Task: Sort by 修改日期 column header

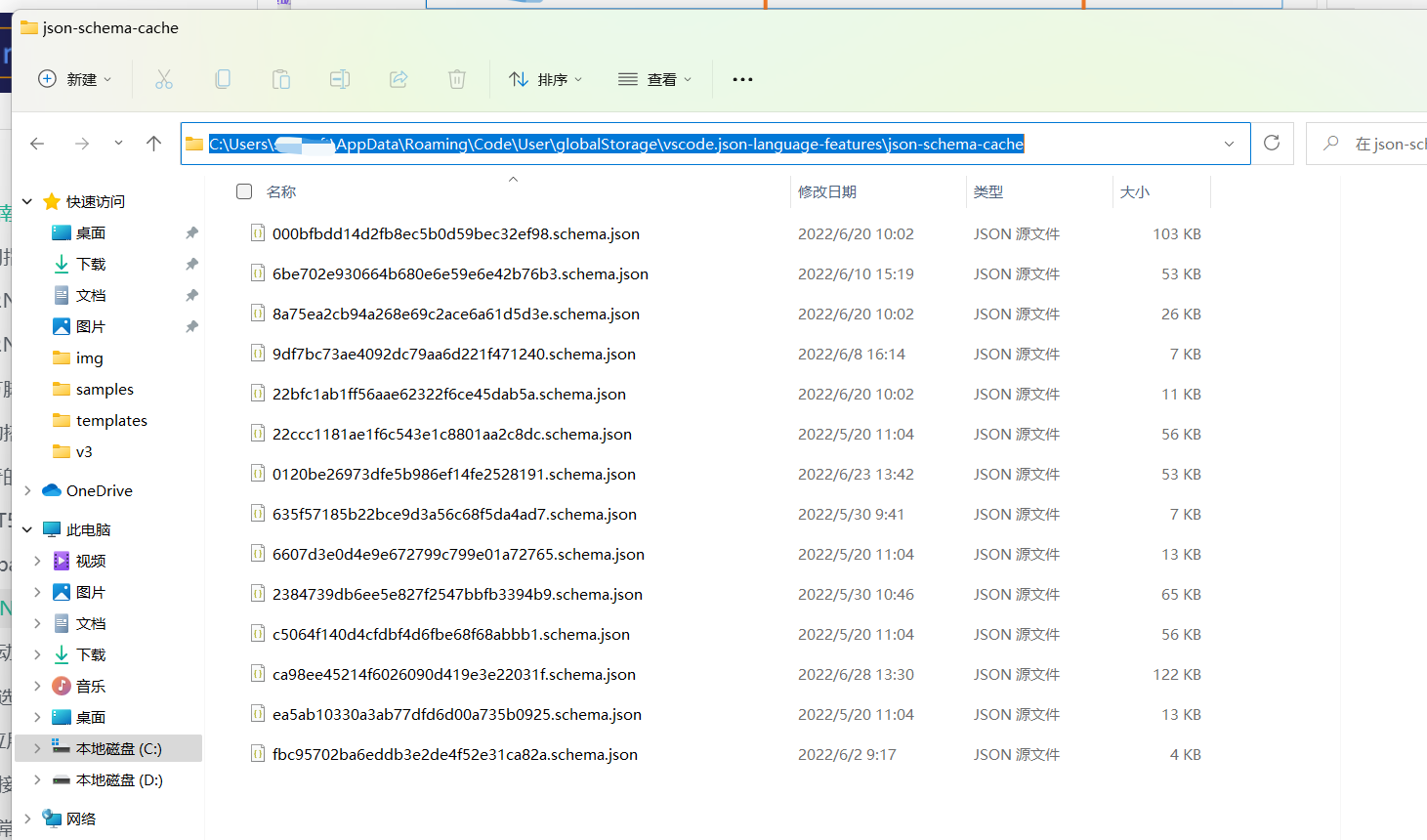Action: [x=827, y=192]
